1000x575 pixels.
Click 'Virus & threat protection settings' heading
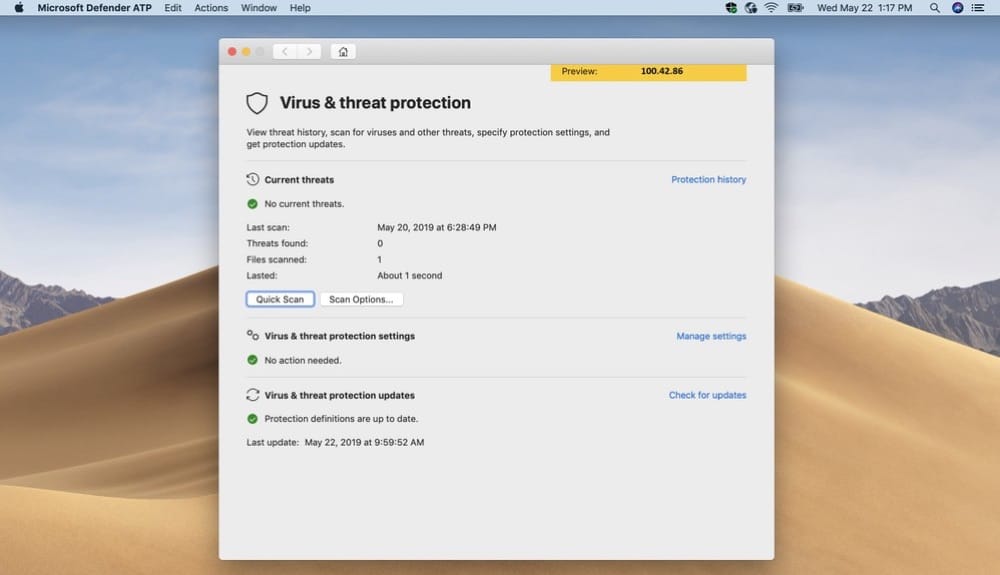340,336
